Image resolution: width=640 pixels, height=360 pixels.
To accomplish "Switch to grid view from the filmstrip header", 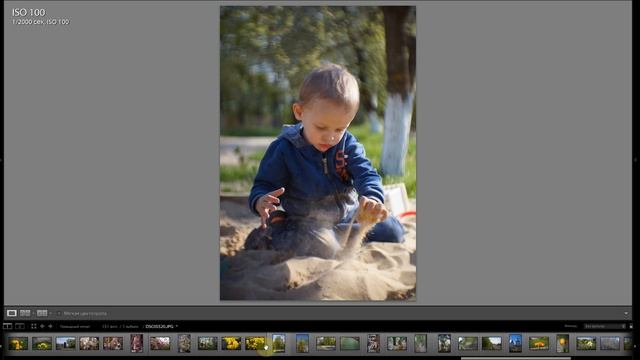I will tap(34, 326).
